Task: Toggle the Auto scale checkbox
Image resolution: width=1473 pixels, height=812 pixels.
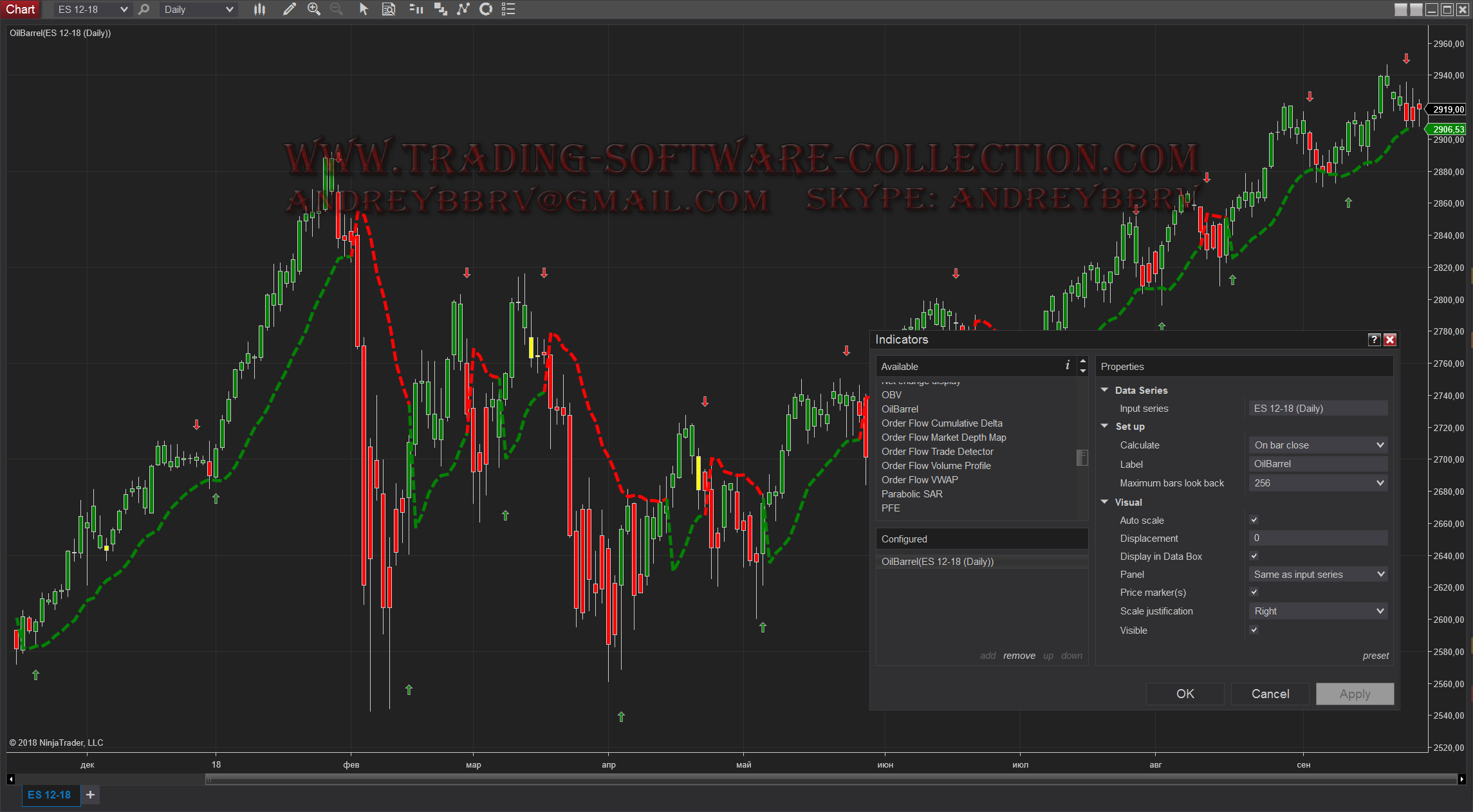Action: (1254, 520)
